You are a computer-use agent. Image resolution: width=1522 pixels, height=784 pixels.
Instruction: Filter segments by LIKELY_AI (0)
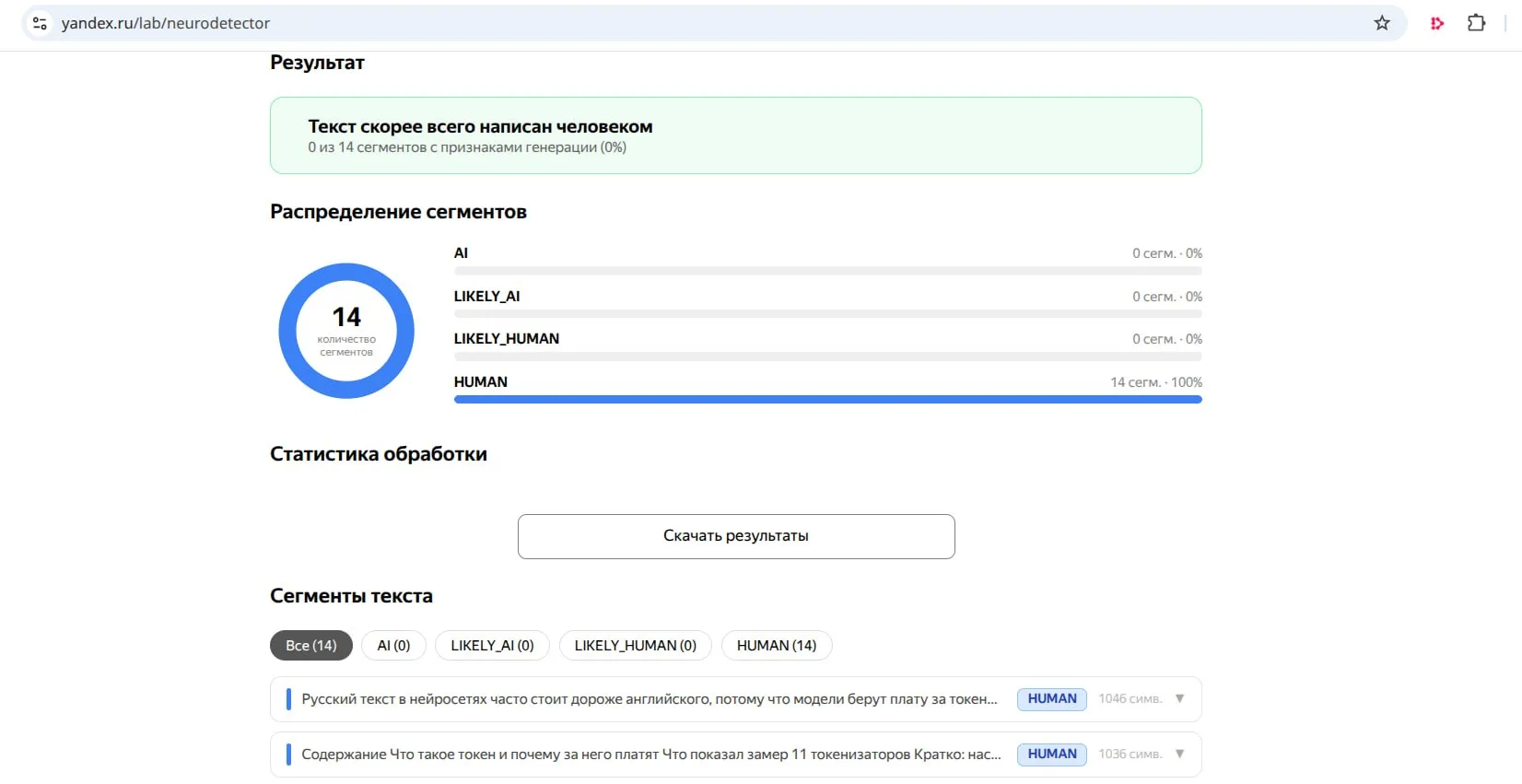pos(492,646)
